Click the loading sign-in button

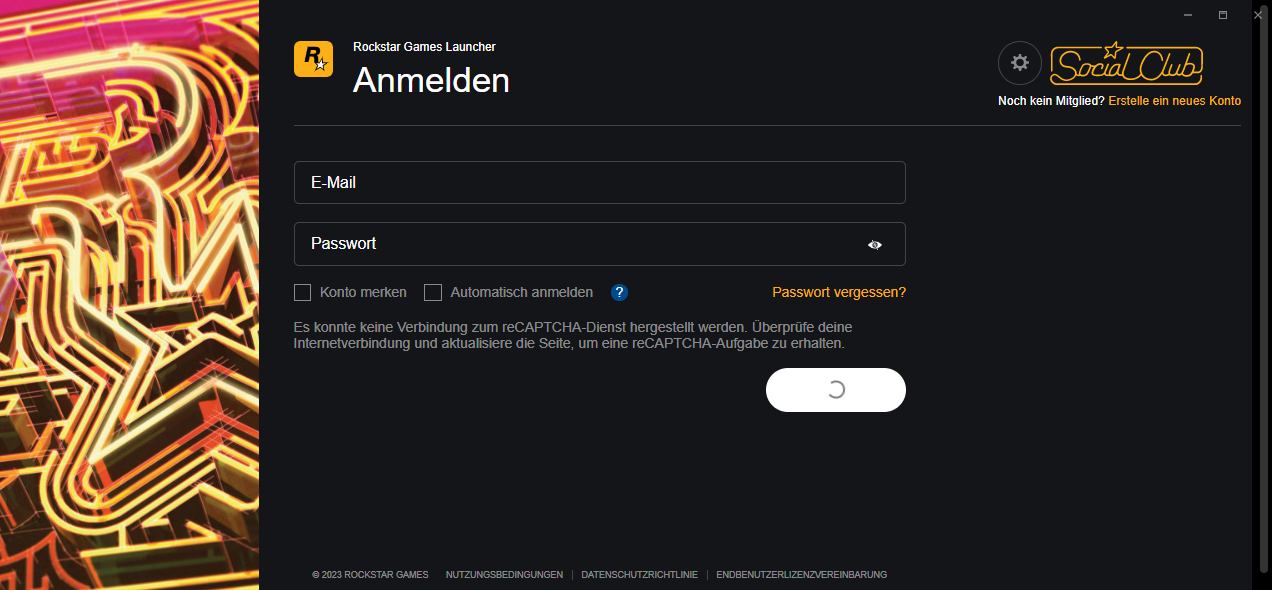(835, 390)
